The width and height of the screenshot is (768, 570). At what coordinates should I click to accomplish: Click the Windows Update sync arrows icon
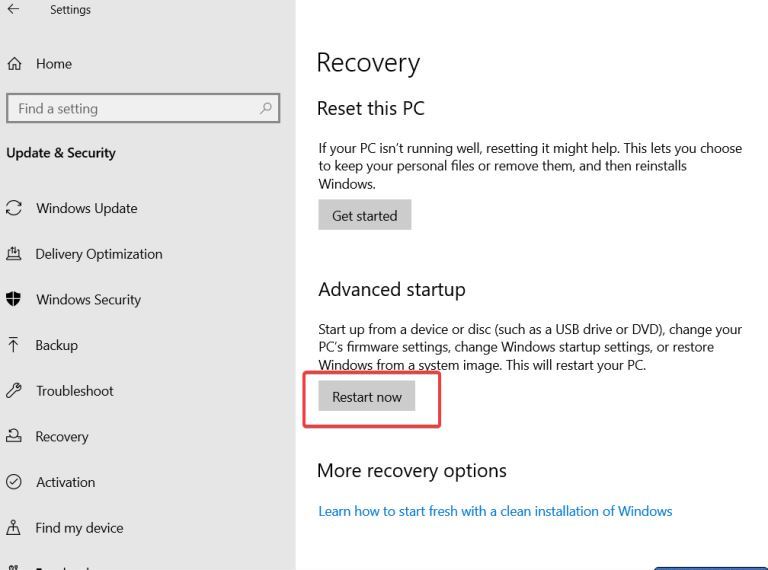pyautogui.click(x=14, y=208)
